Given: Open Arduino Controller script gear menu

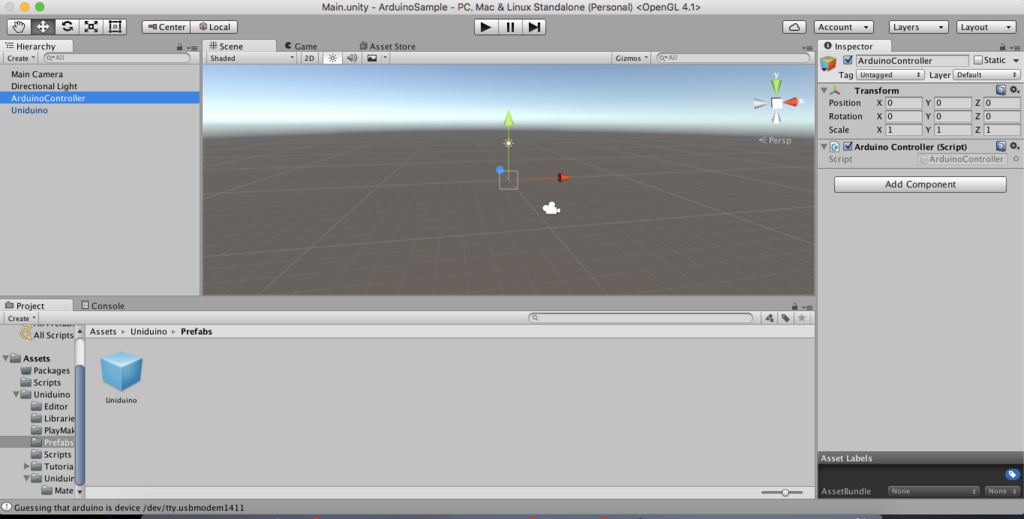Looking at the screenshot, I should click(1014, 146).
